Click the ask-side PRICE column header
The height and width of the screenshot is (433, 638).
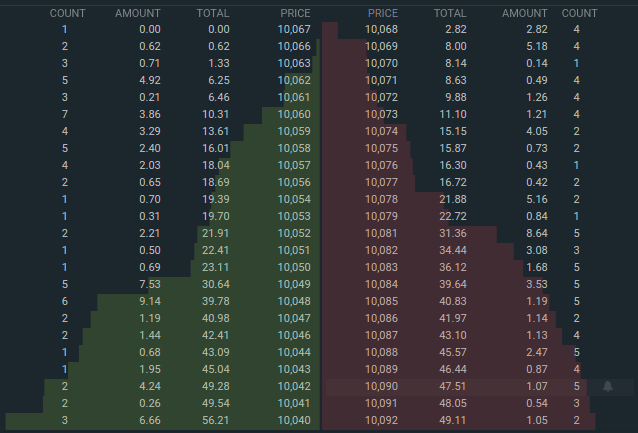click(382, 13)
